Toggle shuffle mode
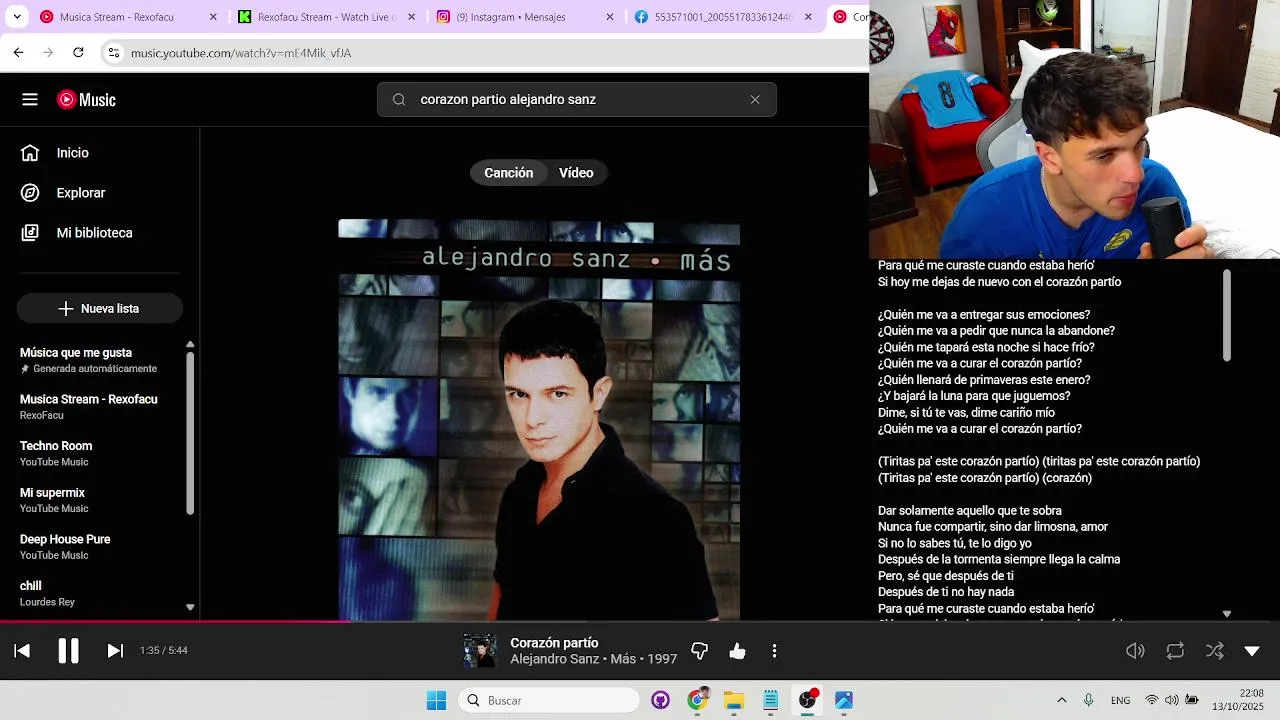 pyautogui.click(x=1214, y=651)
